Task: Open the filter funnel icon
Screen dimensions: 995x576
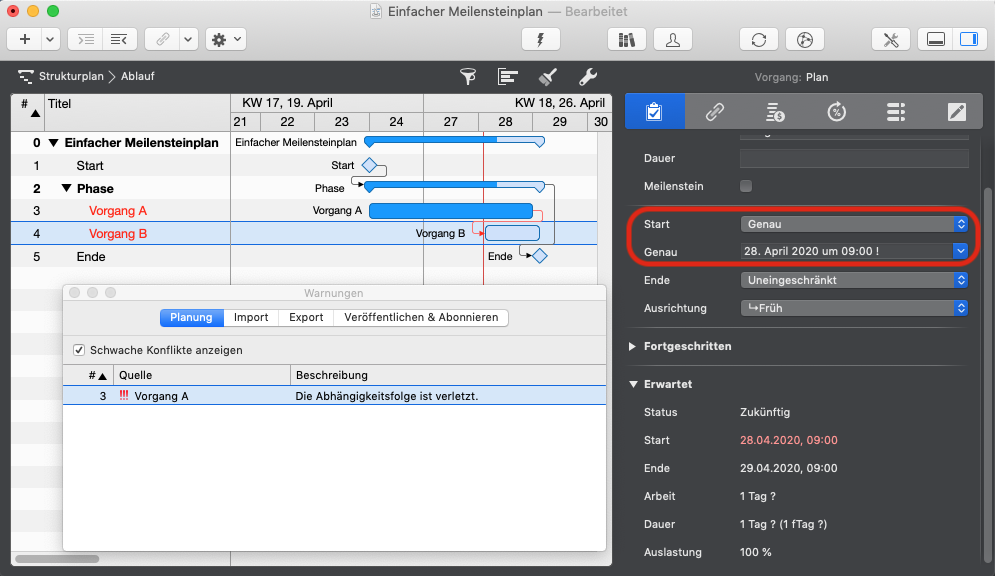Action: (x=467, y=76)
